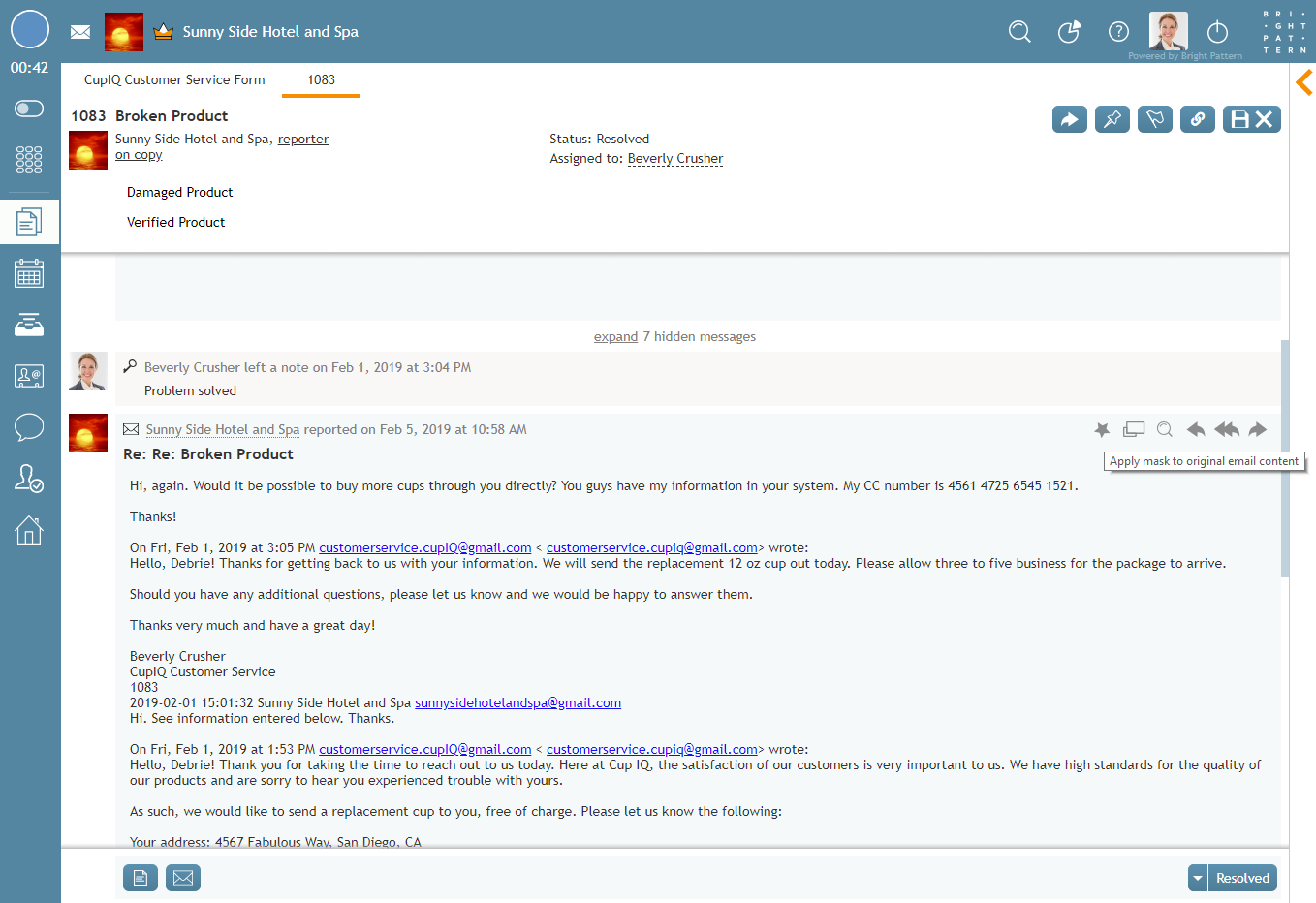Screen dimensions: 1316x903
Task: Expand the collapsed right panel with orange chevron
Action: point(1303,82)
